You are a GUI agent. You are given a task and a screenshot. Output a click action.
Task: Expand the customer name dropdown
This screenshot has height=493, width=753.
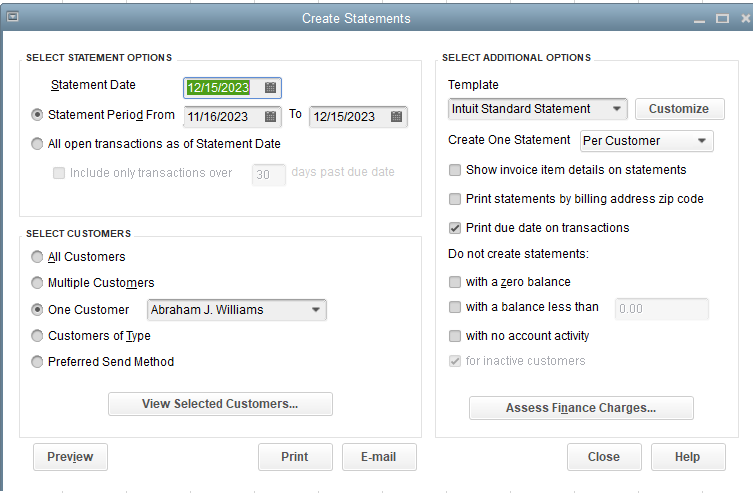point(316,310)
